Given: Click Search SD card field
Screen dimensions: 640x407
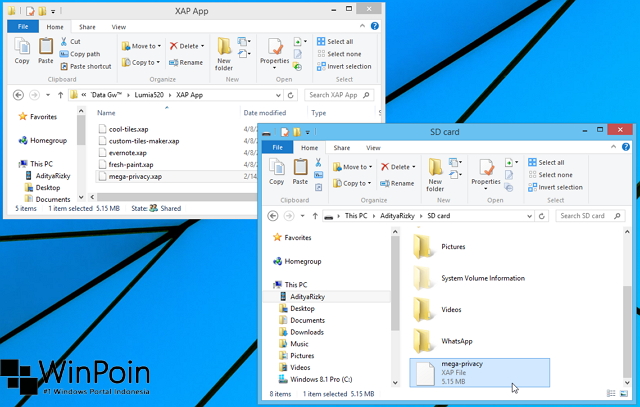Looking at the screenshot, I should coord(590,216).
